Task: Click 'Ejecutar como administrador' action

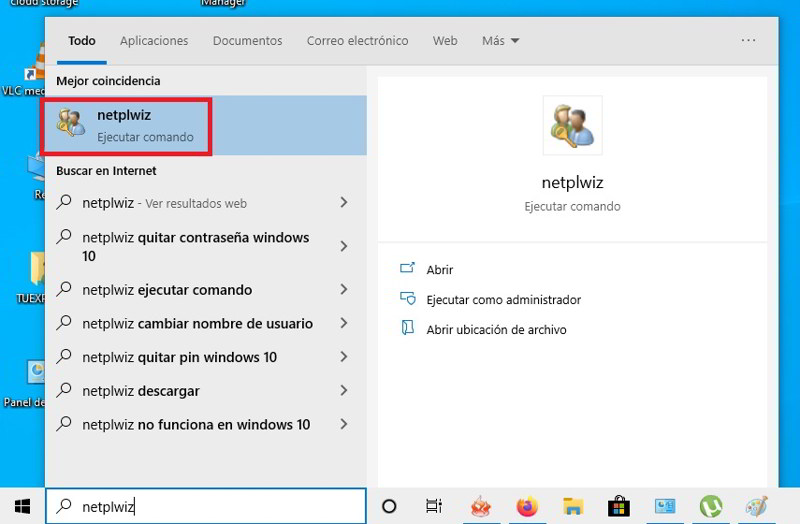Action: 503,299
